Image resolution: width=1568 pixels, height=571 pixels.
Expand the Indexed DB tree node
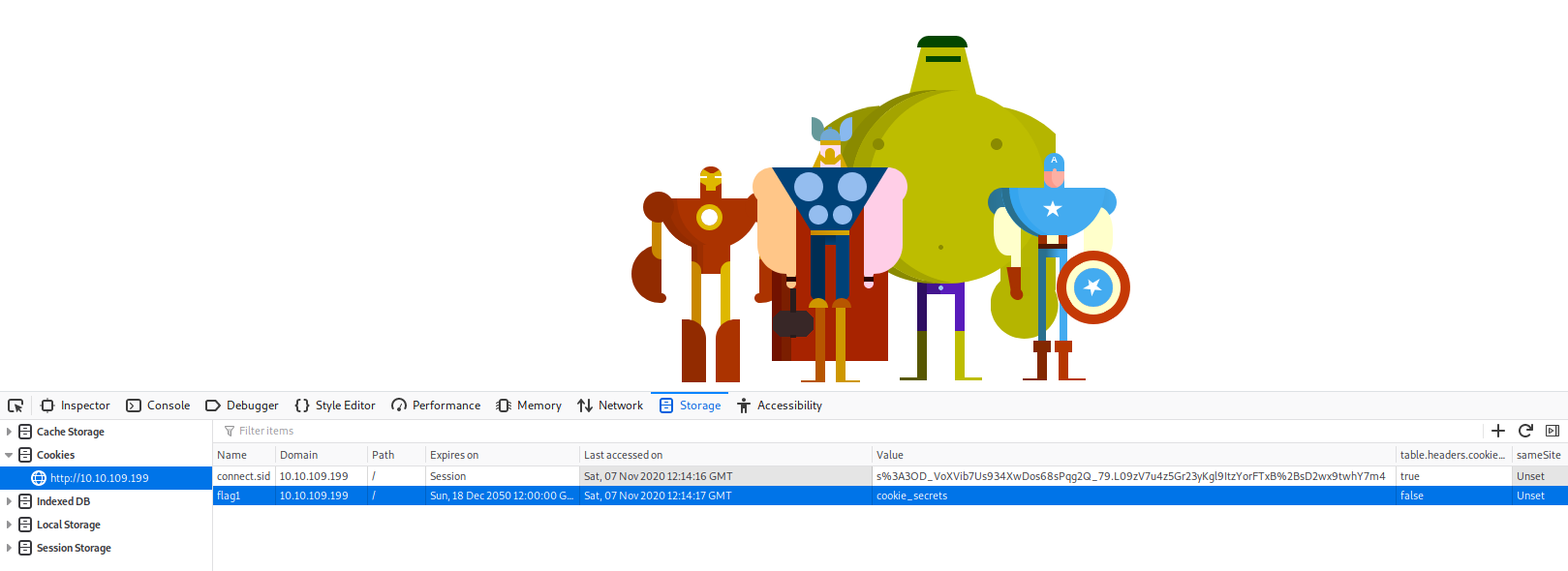(x=9, y=501)
